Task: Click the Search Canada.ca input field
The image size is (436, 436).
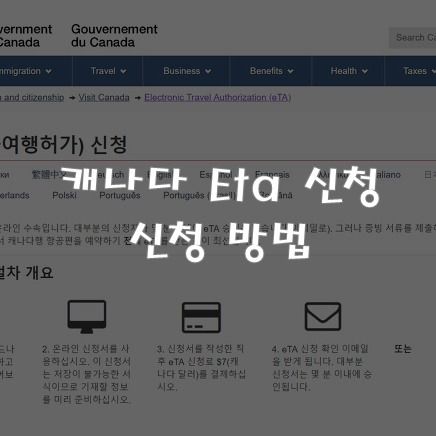Action: pos(413,38)
